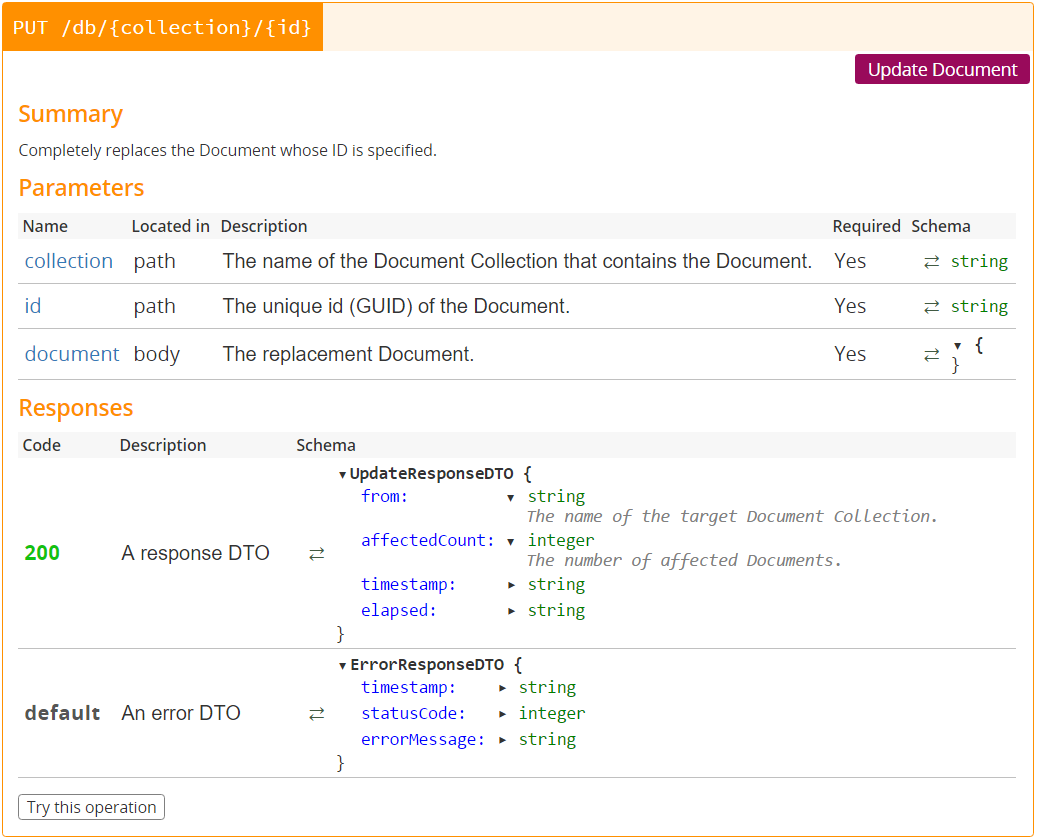This screenshot has width=1037, height=840.
Task: Click the Responses heading
Action: (x=76, y=408)
